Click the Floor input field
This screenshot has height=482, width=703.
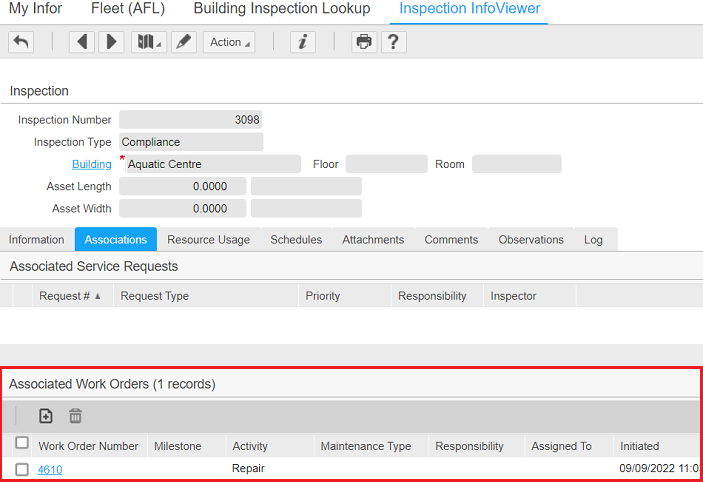(386, 164)
